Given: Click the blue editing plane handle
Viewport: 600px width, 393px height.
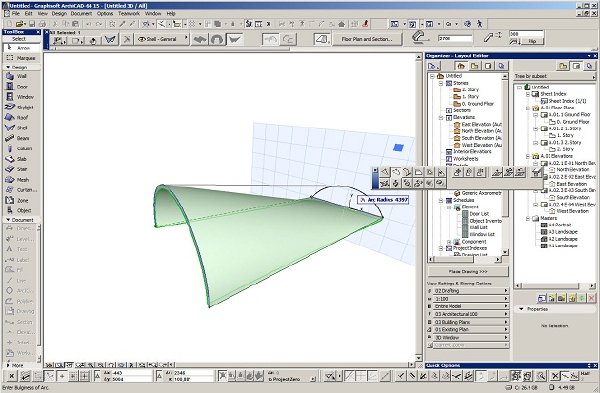Looking at the screenshot, I should (x=398, y=147).
